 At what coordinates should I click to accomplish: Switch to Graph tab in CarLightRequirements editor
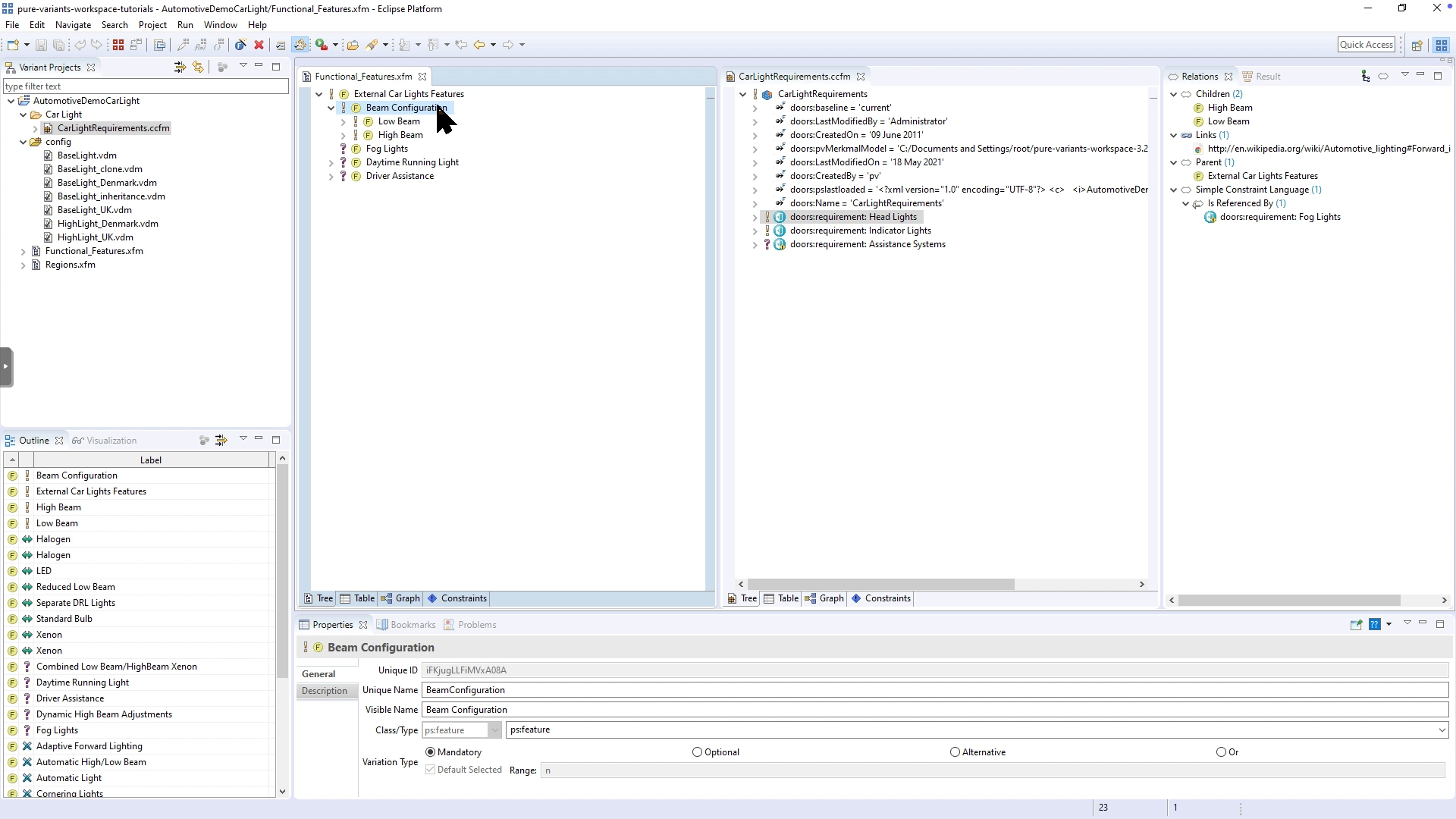click(824, 598)
